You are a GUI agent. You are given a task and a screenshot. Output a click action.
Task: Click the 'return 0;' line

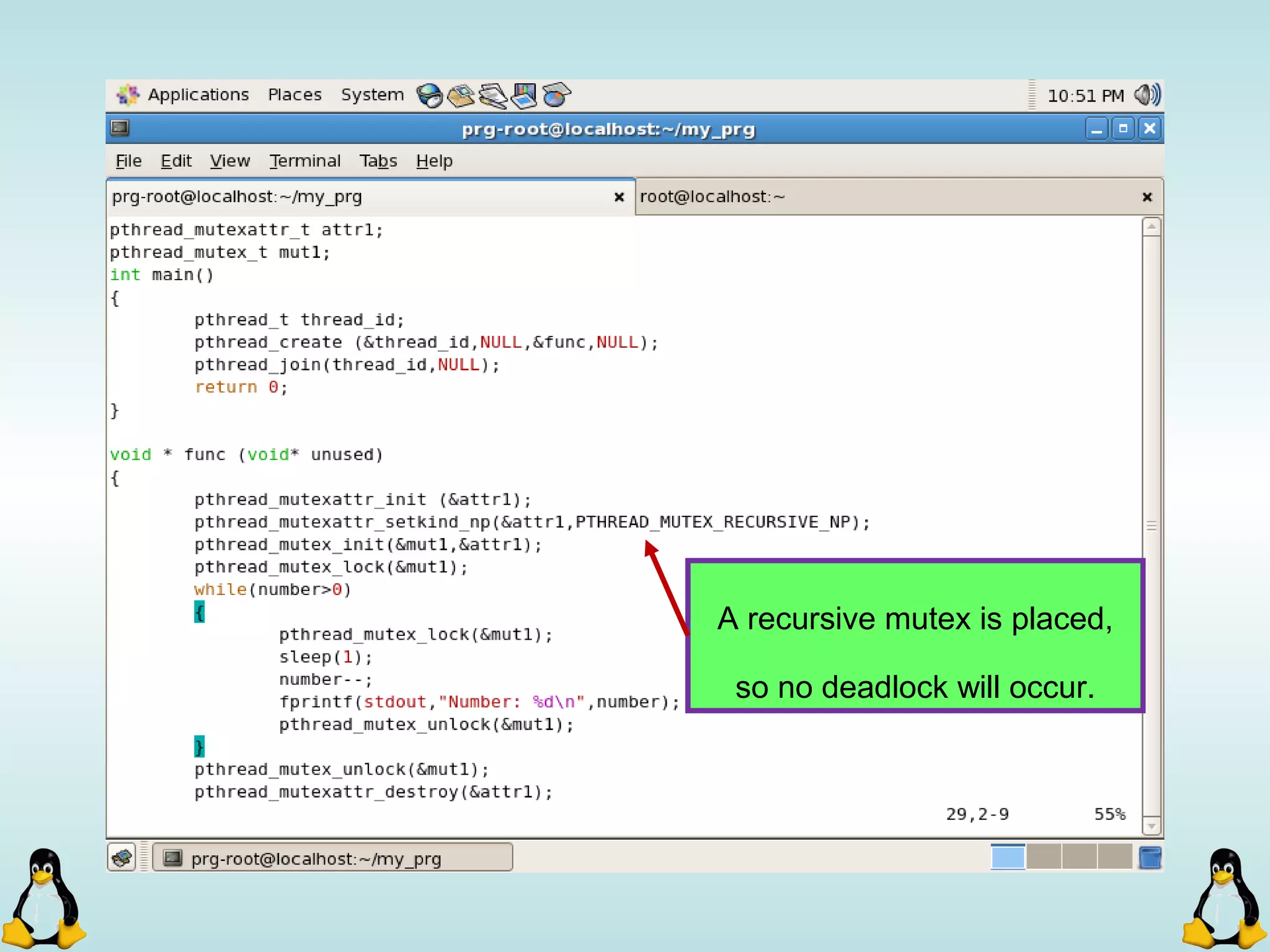point(241,387)
